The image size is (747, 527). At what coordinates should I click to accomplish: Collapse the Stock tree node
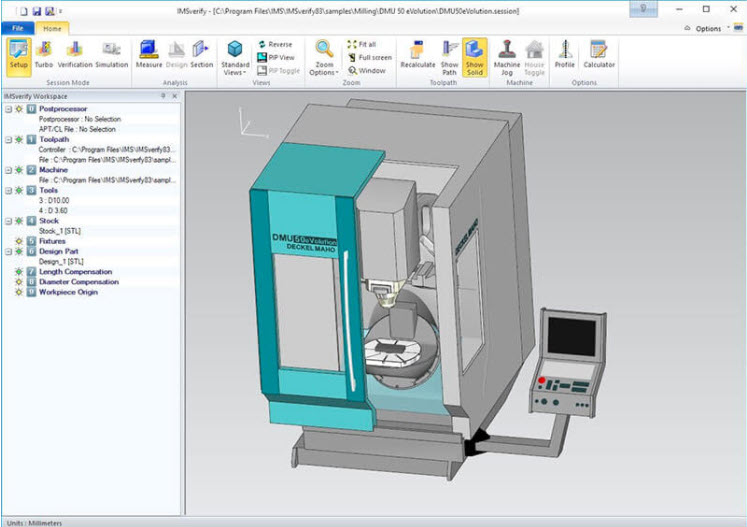8,221
